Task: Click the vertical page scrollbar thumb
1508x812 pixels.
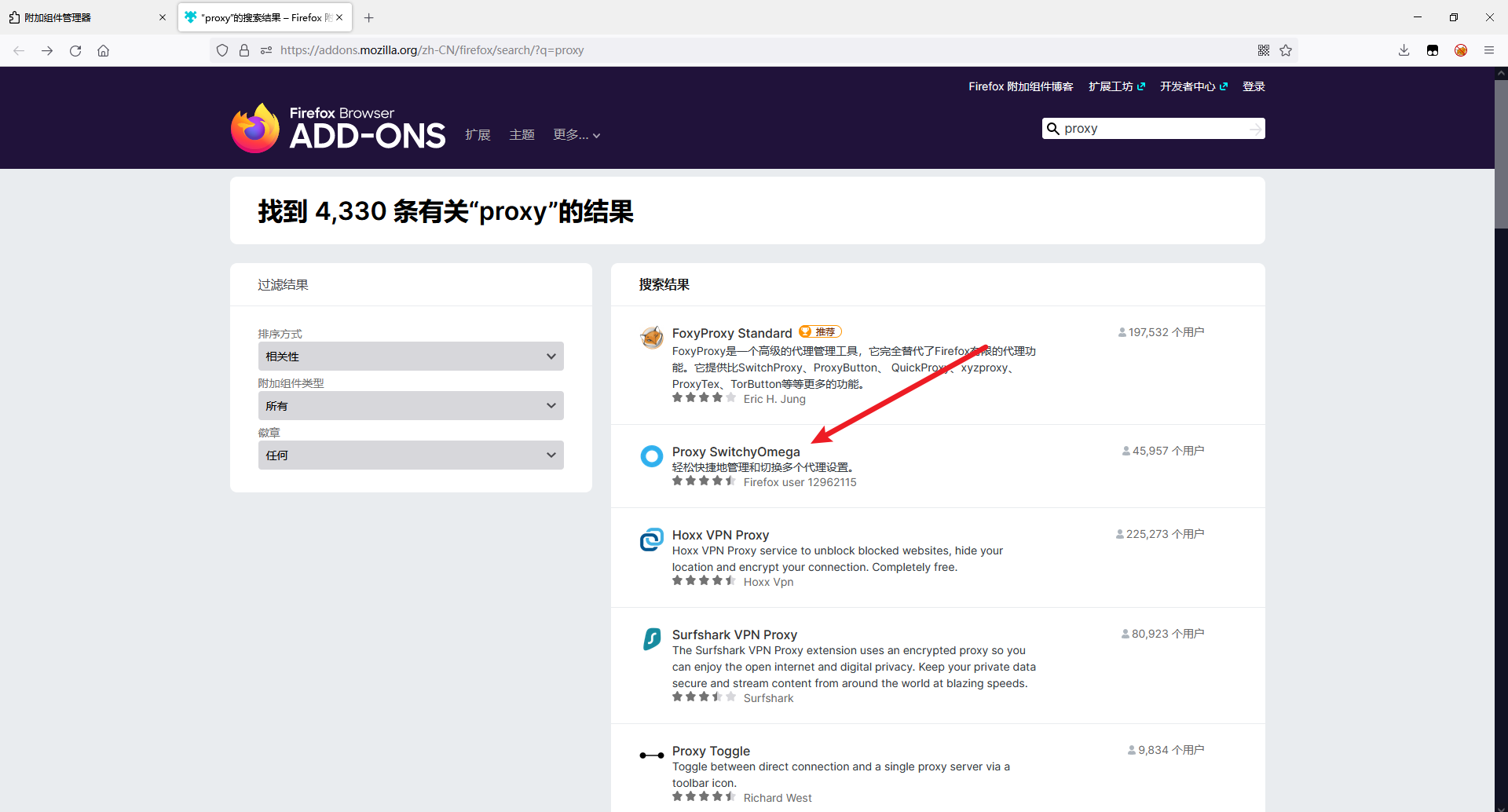Action: click(1501, 153)
